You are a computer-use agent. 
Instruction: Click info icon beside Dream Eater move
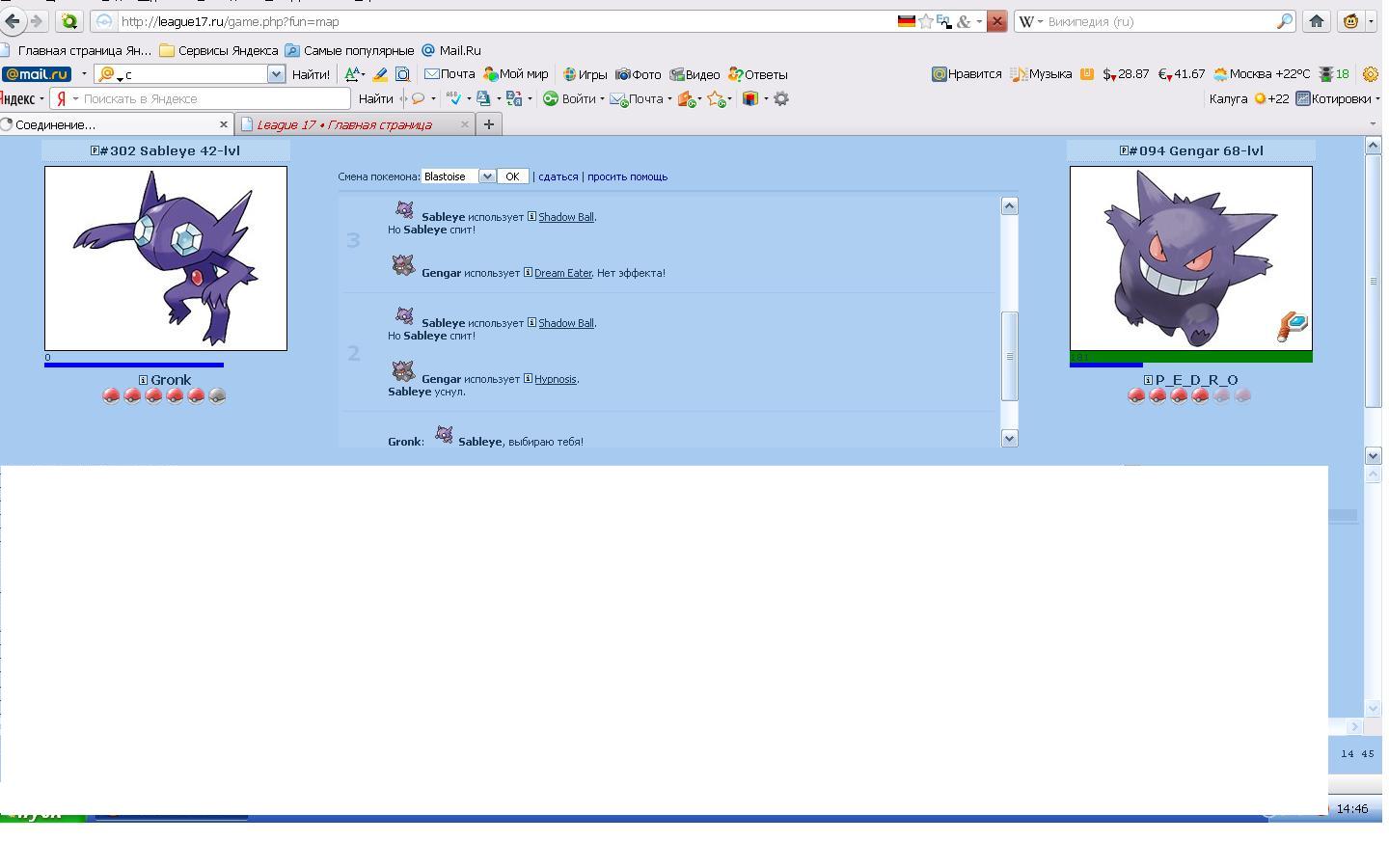click(528, 273)
